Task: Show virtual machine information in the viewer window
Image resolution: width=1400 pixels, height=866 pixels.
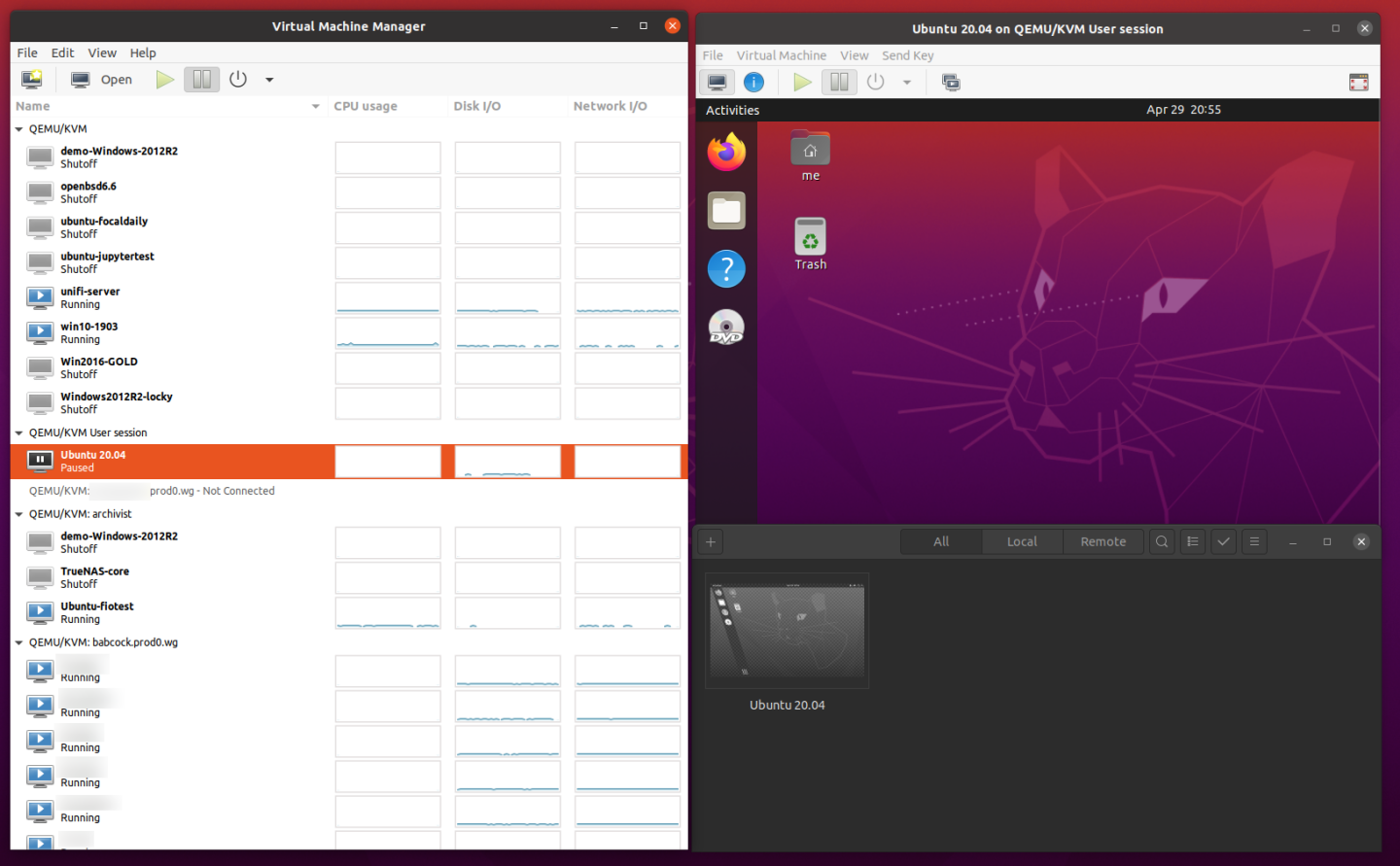Action: click(753, 82)
